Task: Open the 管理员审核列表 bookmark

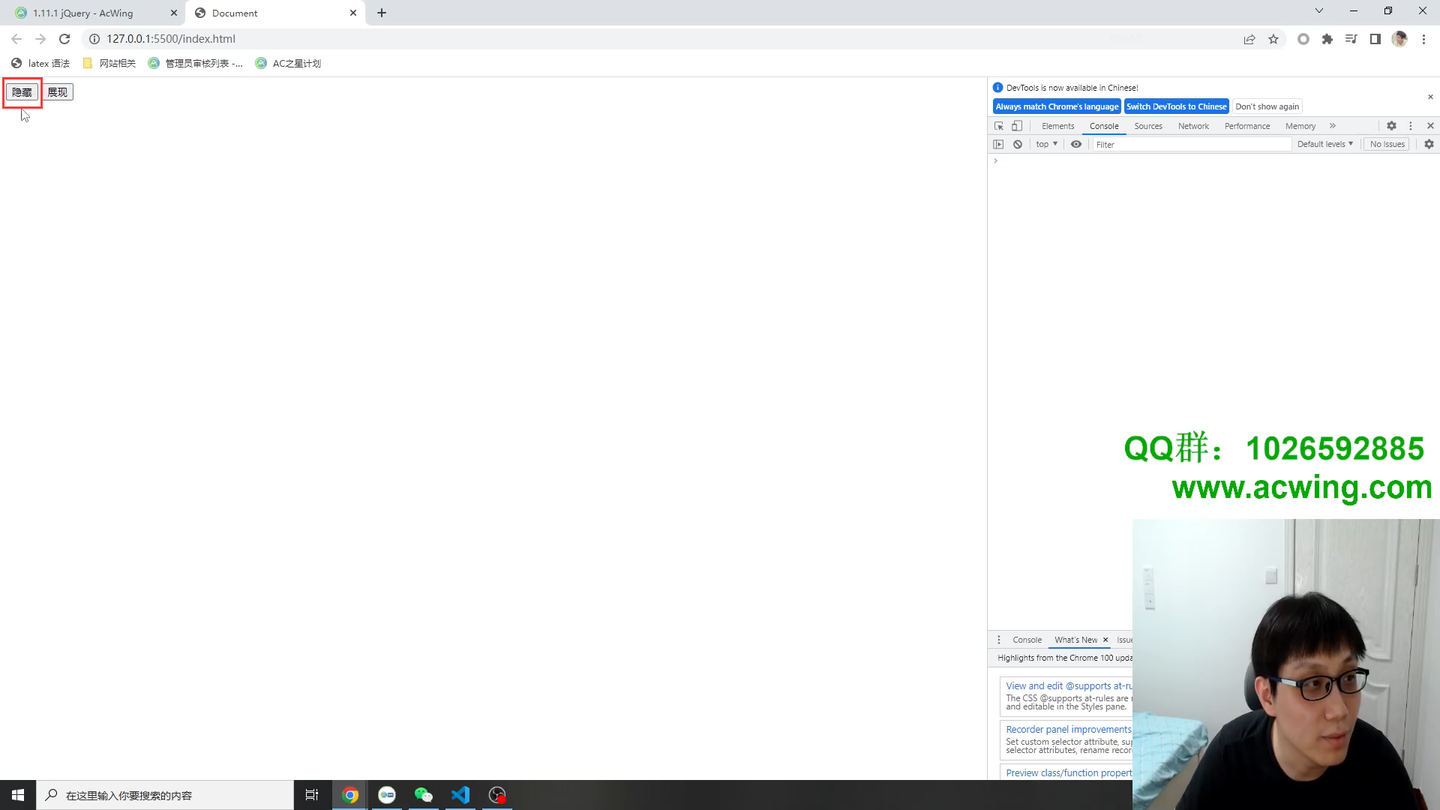Action: (195, 63)
